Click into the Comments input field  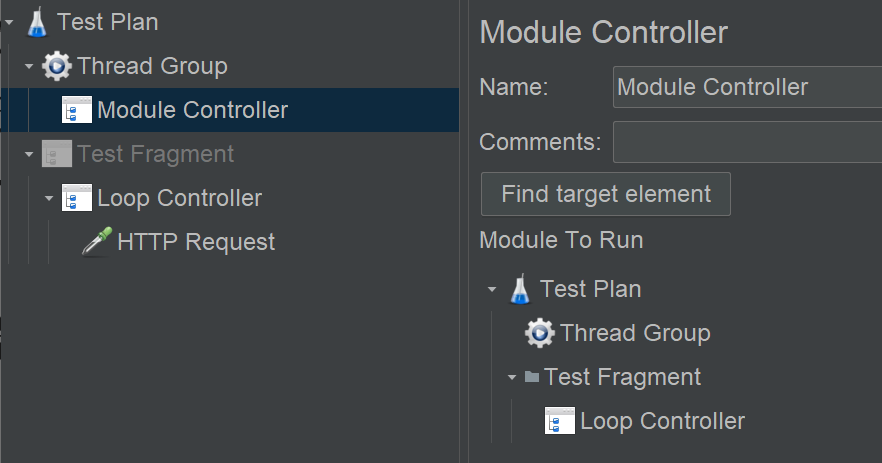[x=747, y=142]
